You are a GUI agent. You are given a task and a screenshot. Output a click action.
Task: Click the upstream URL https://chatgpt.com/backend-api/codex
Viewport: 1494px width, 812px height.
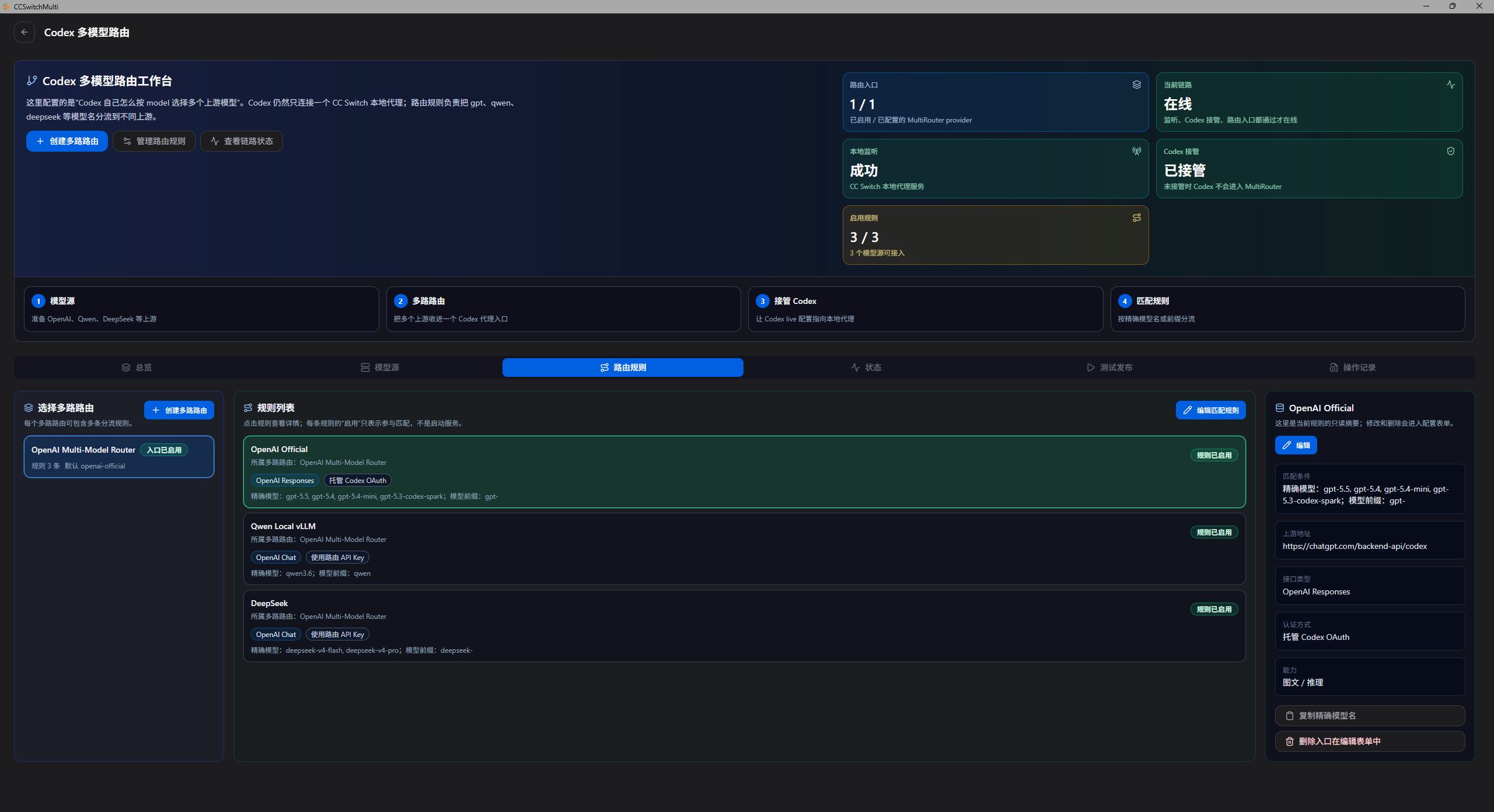(x=1355, y=546)
